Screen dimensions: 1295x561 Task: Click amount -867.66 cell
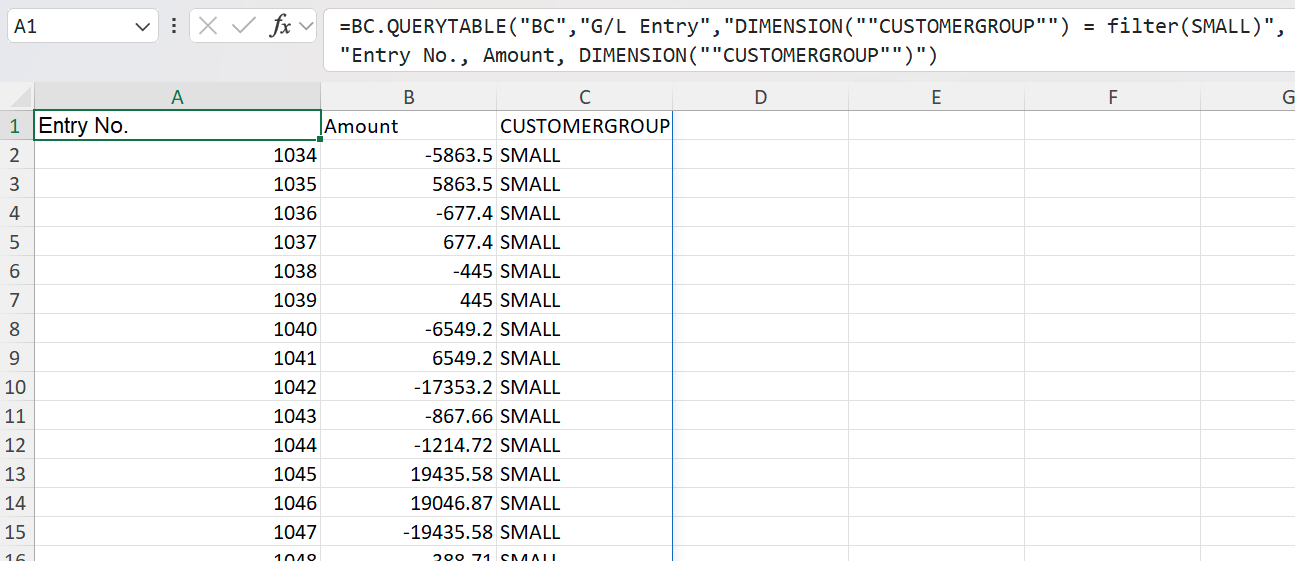[409, 416]
